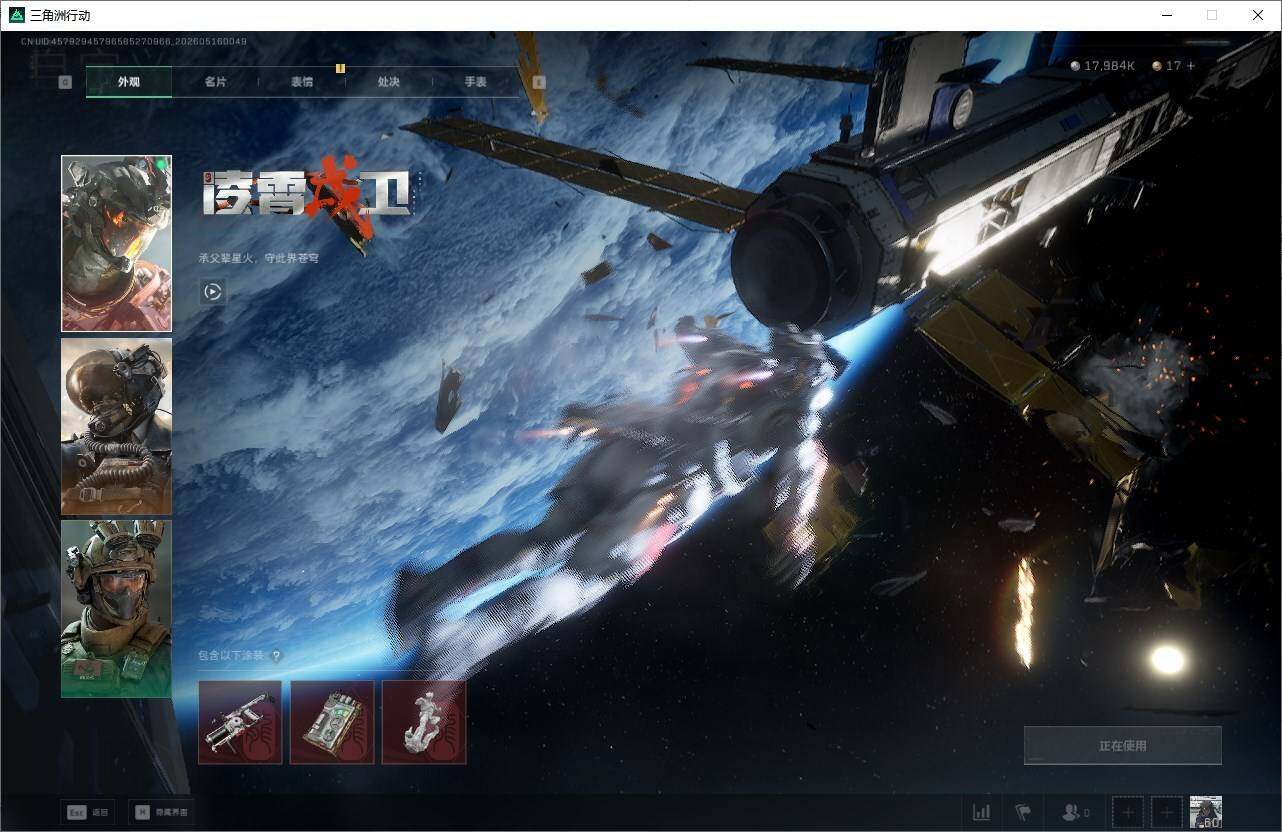Viewport: 1282px width, 832px height.
Task: Open the 手表 tab
Action: pyautogui.click(x=475, y=82)
